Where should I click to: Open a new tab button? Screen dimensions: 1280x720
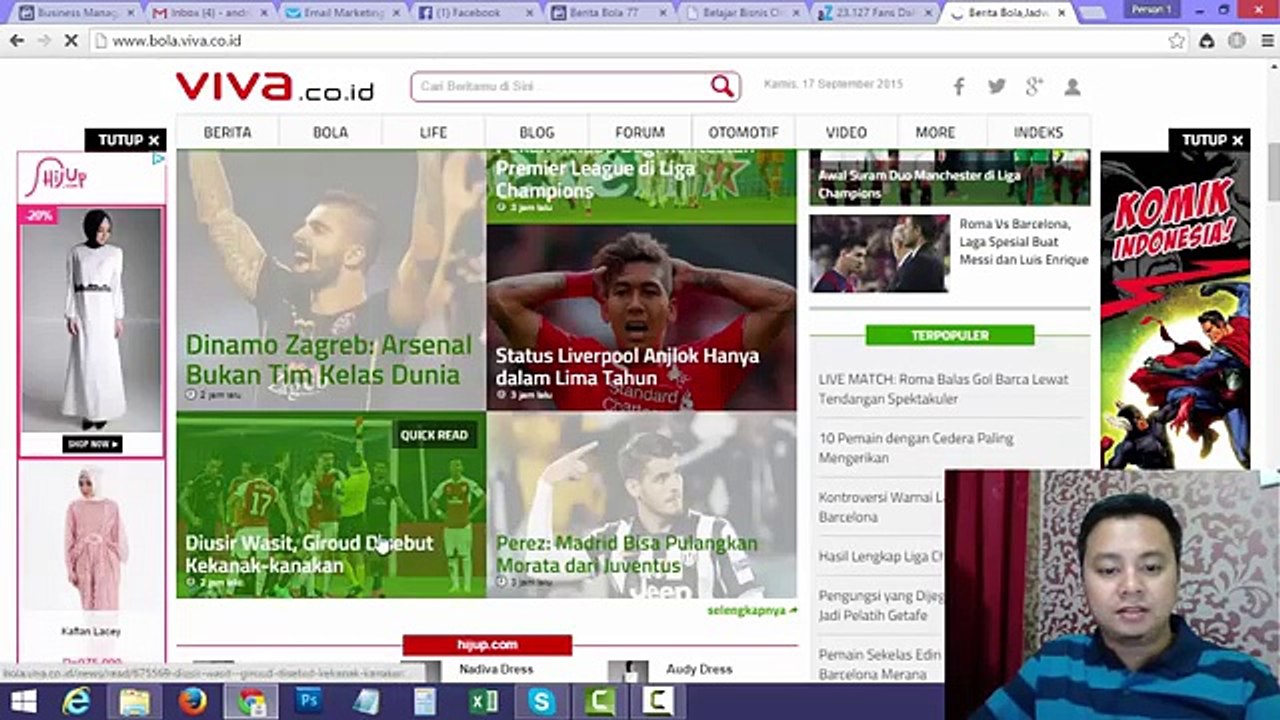(x=1093, y=13)
